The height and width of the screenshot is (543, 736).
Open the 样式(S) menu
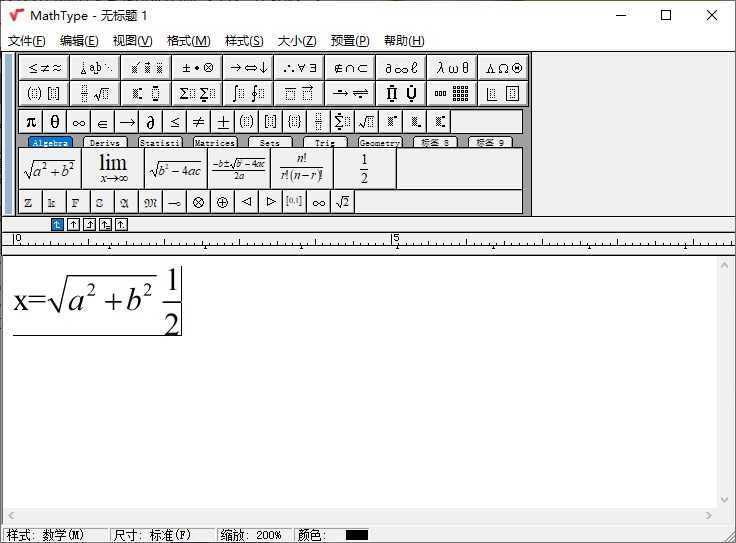coord(244,41)
